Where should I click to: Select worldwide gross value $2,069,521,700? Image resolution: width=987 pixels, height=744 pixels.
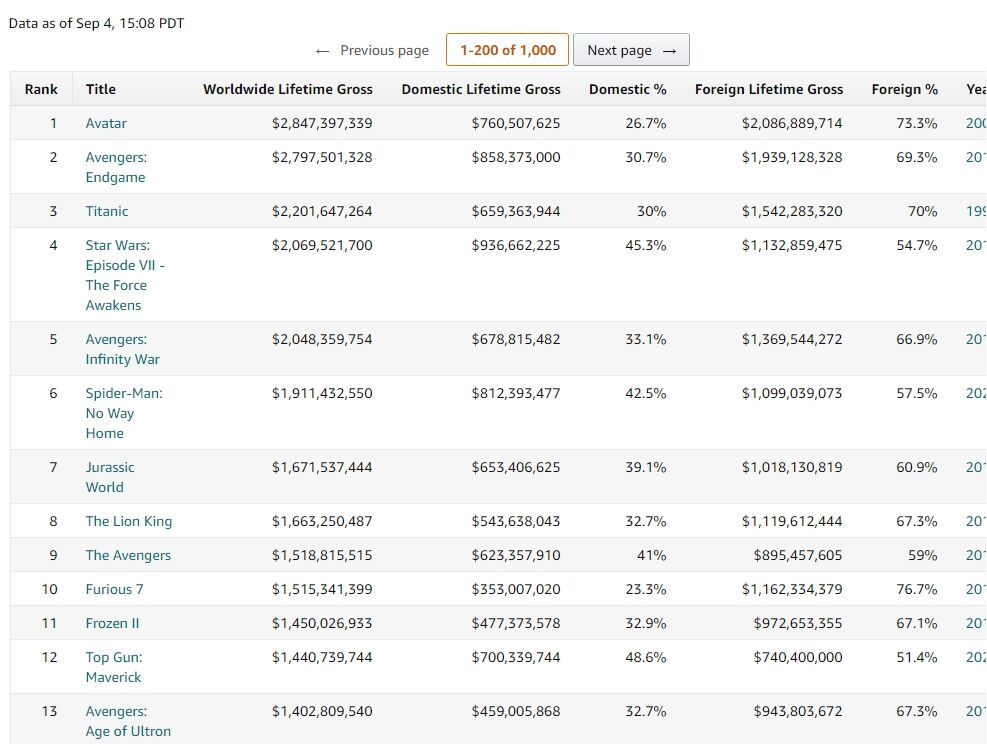(322, 245)
